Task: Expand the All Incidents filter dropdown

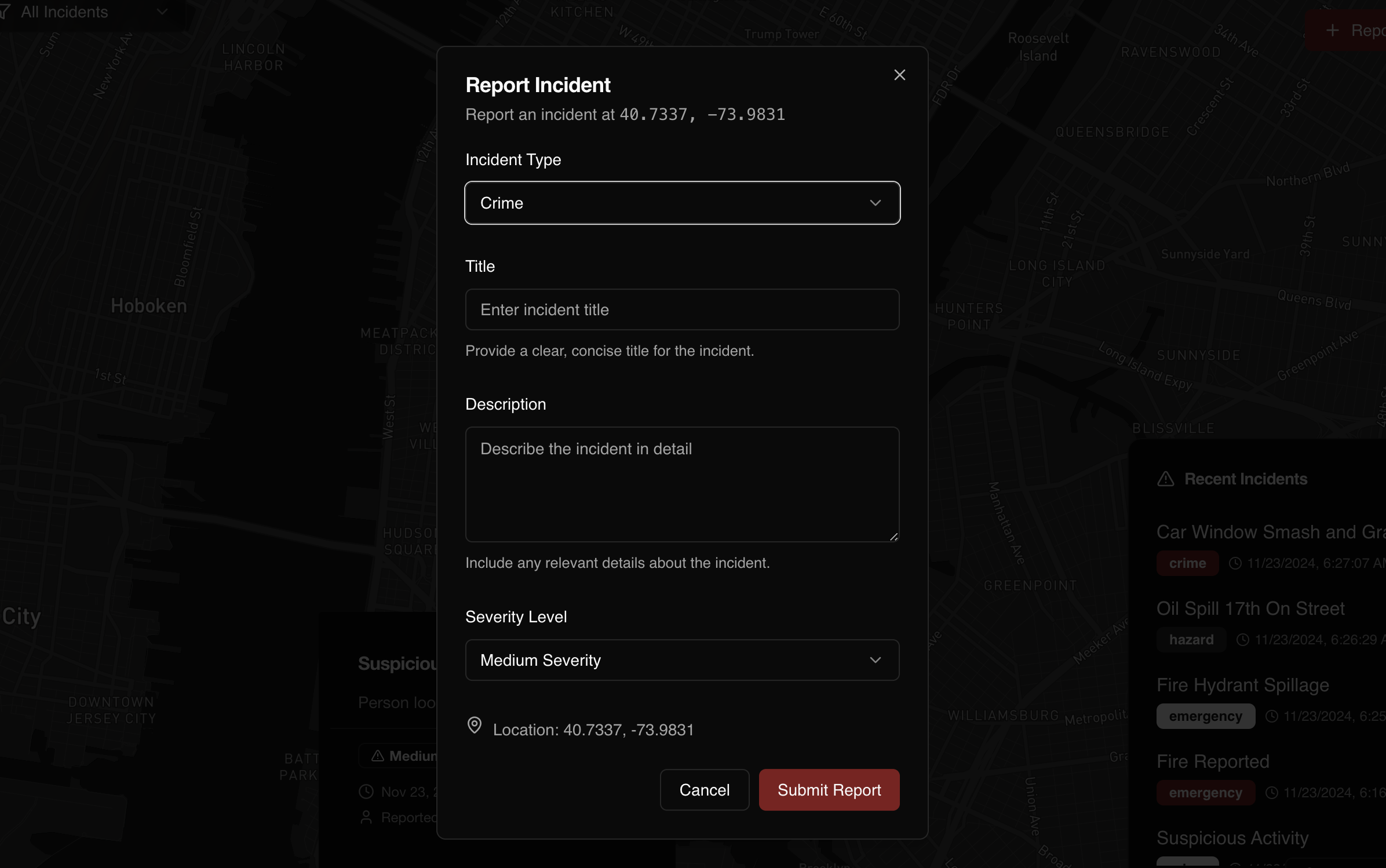Action: point(87,12)
